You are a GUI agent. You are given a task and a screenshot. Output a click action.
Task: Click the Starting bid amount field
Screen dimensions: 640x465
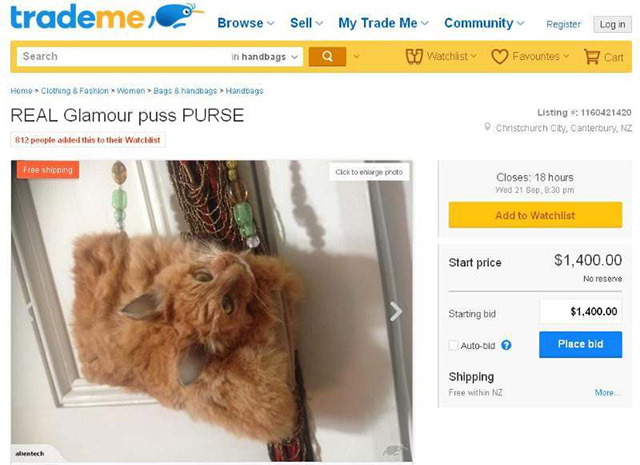[x=581, y=311]
